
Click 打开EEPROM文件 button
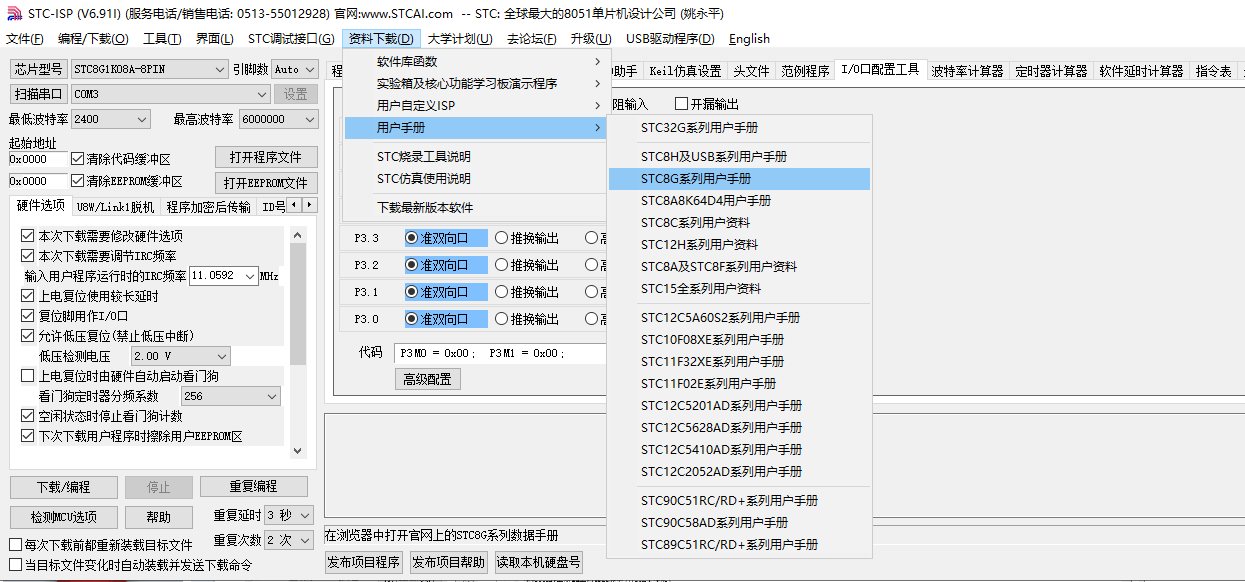266,183
